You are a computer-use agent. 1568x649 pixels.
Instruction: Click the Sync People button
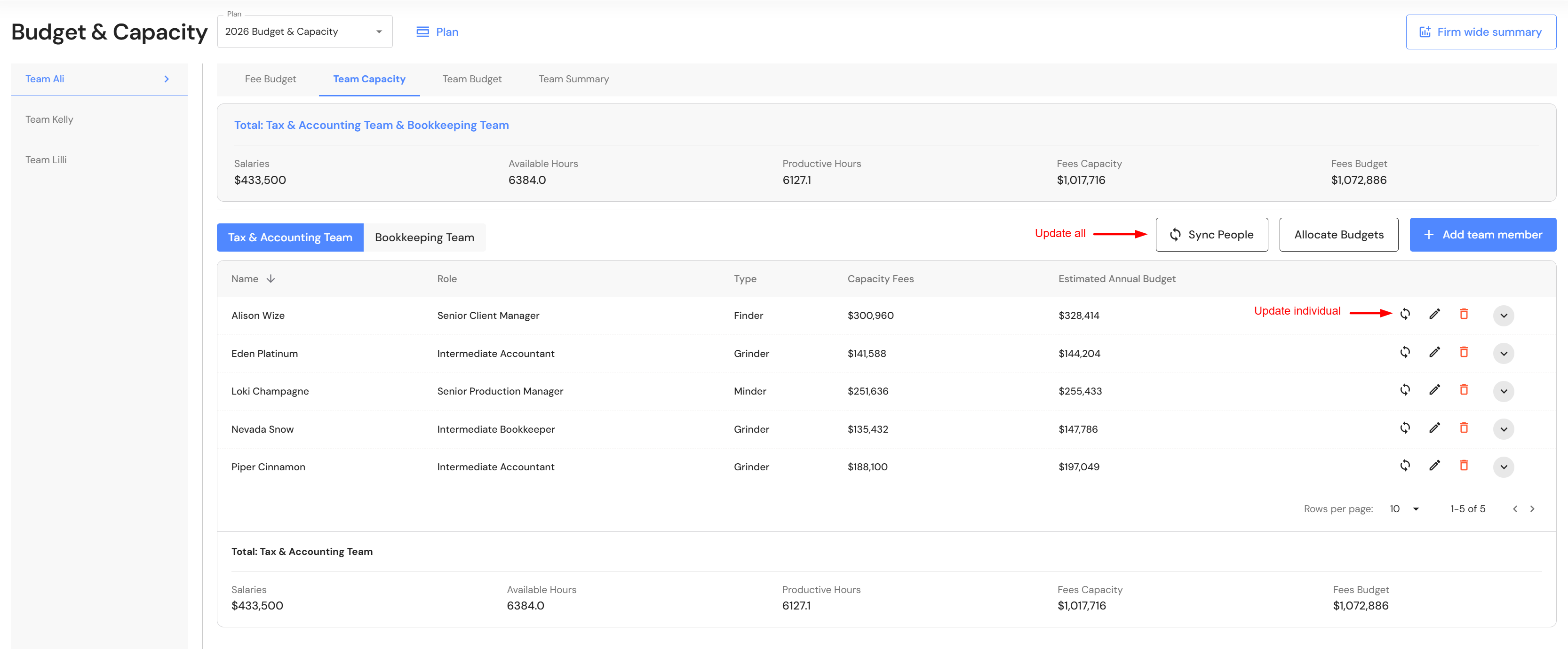point(1211,235)
